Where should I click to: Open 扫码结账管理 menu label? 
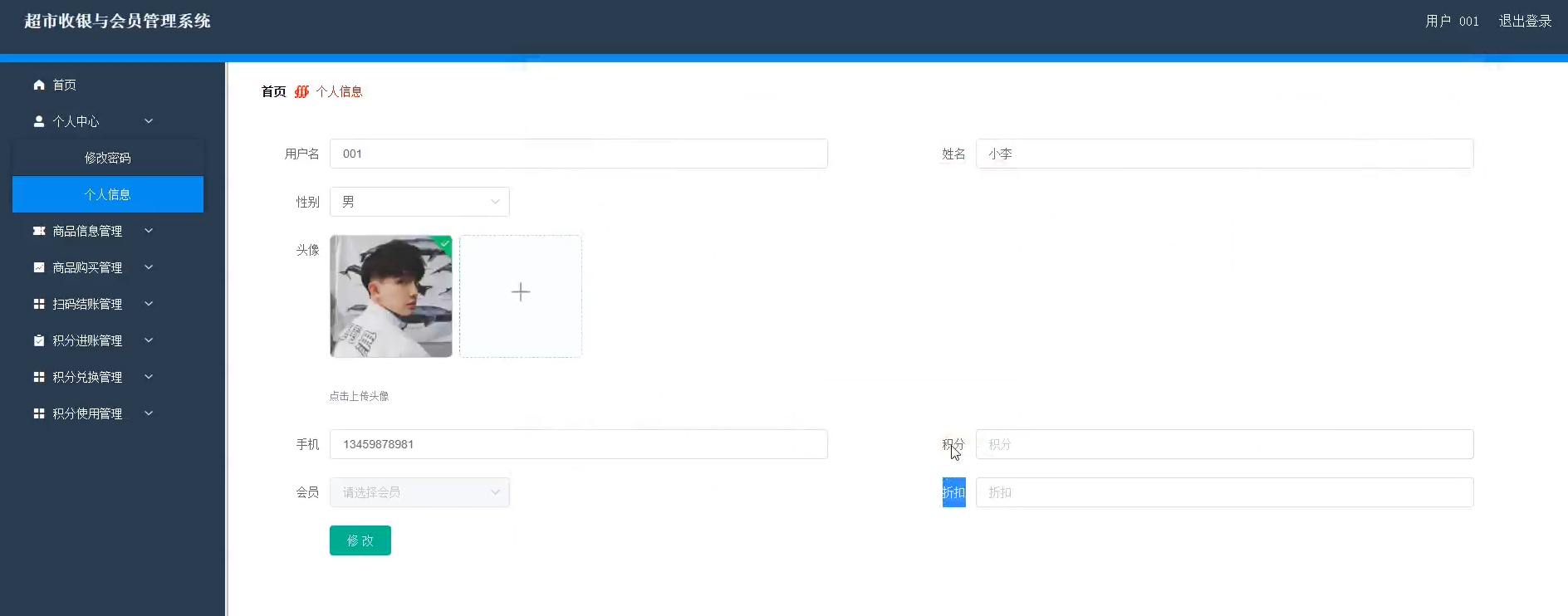coord(87,304)
